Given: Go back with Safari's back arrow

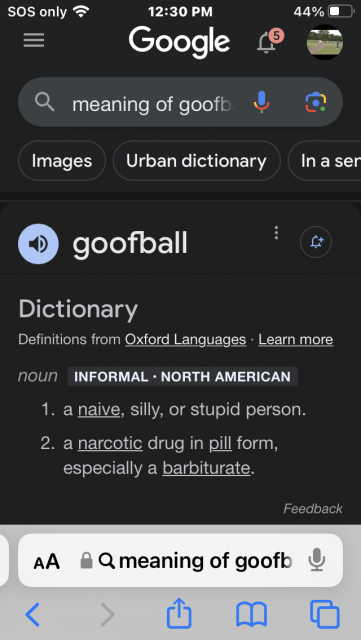Looking at the screenshot, I should coord(33,614).
